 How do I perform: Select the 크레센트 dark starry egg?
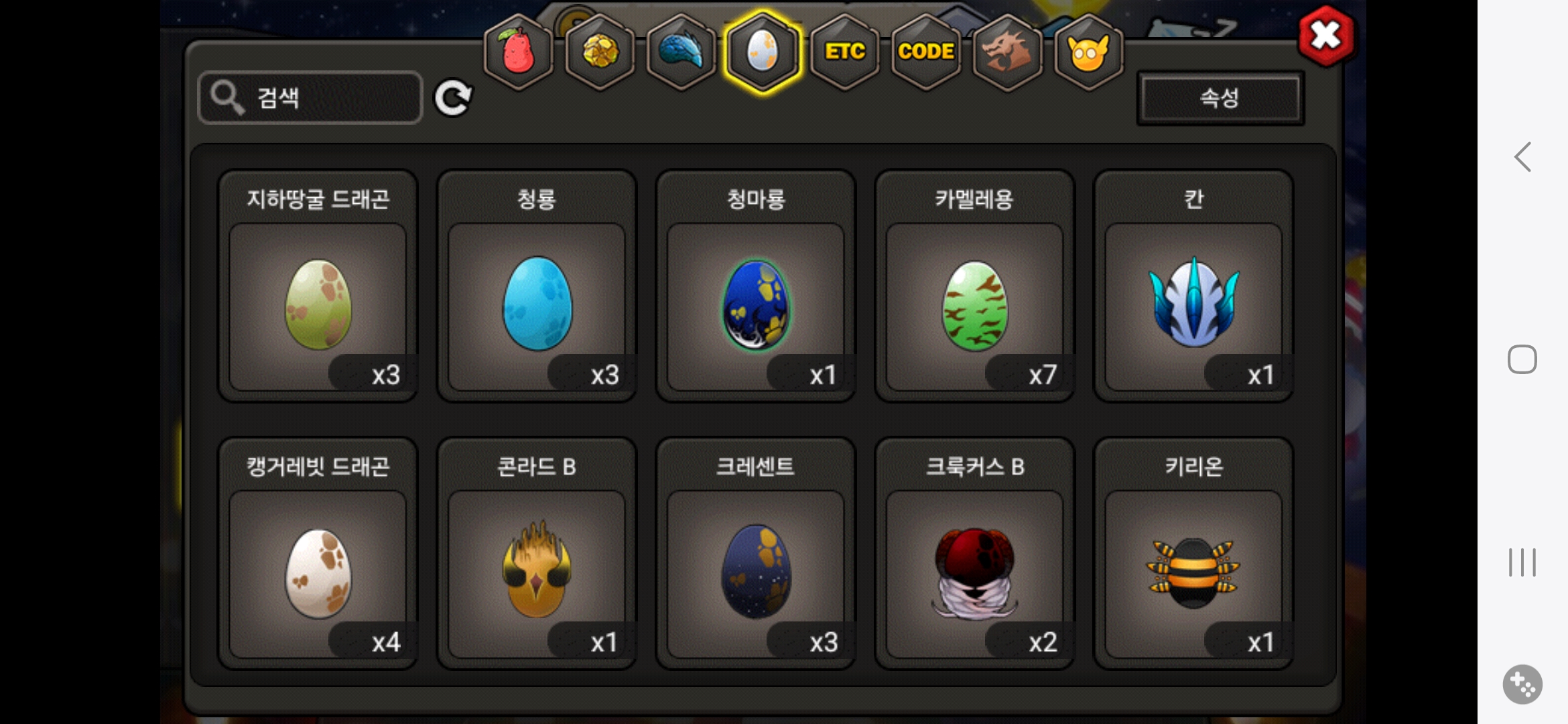756,554
